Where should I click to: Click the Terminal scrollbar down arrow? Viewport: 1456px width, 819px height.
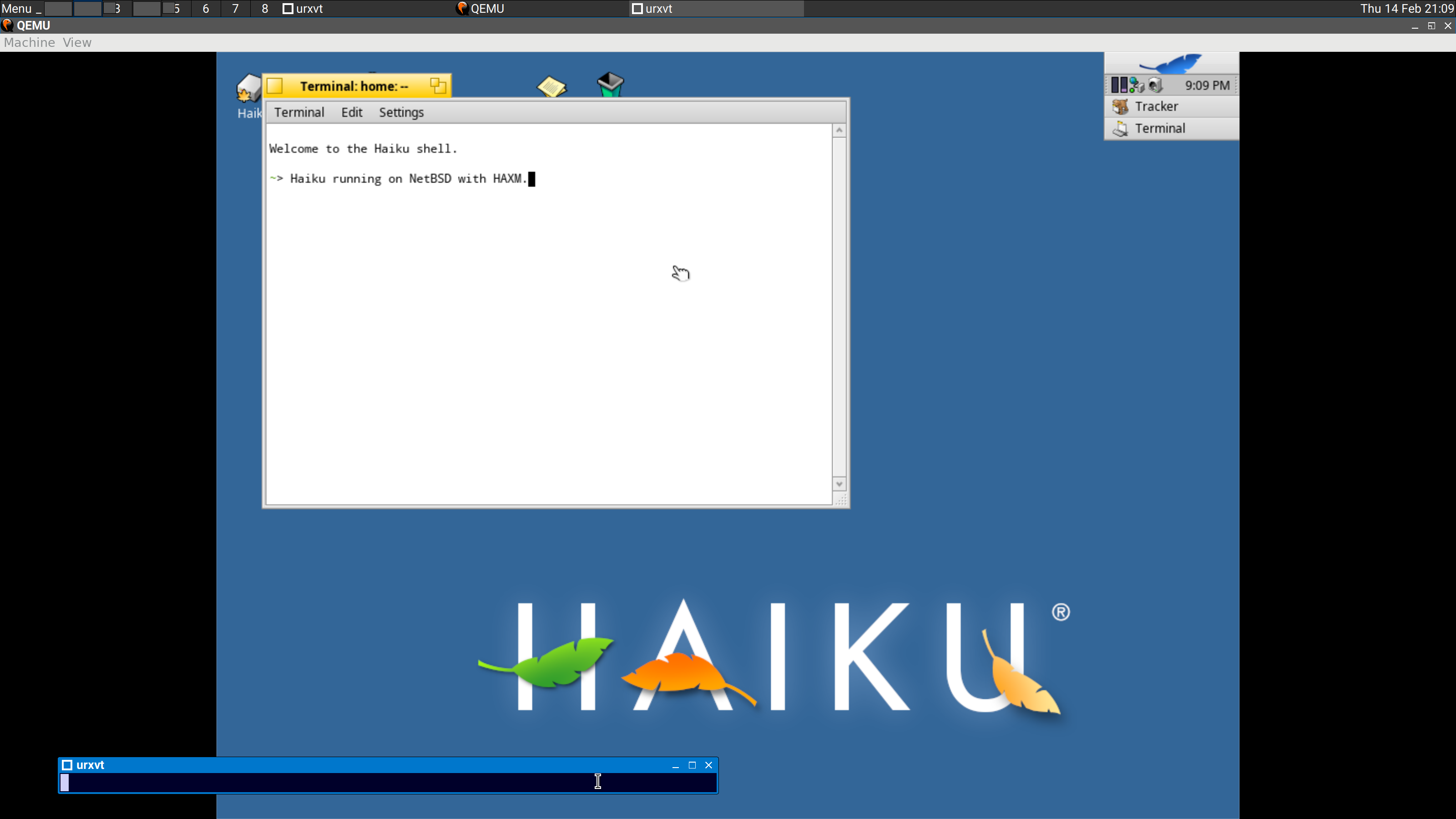pyautogui.click(x=839, y=484)
